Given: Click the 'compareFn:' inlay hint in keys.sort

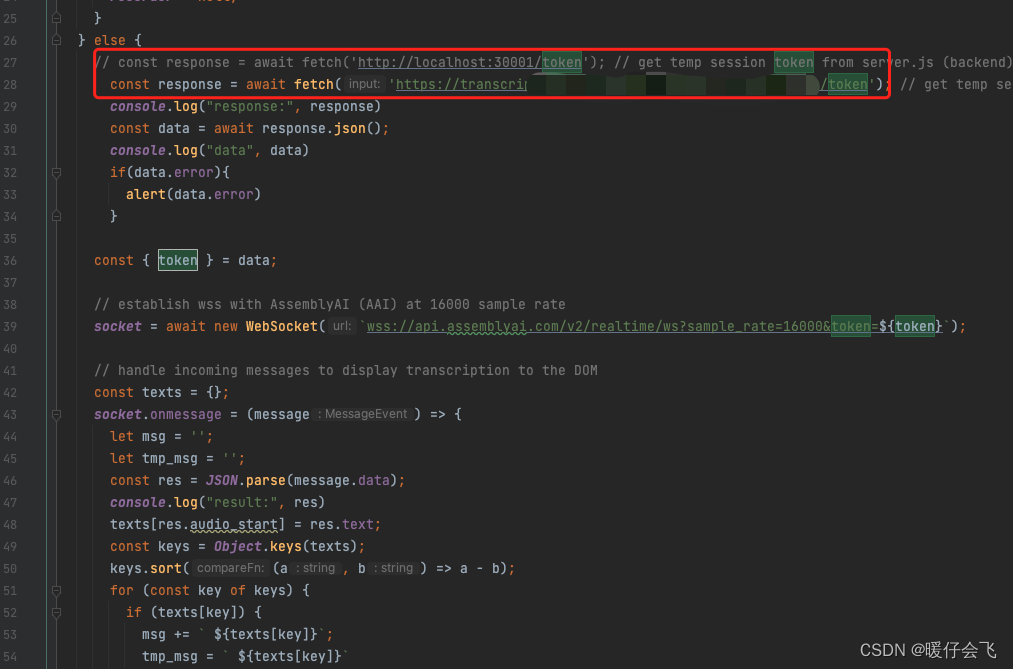Looking at the screenshot, I should (230, 568).
